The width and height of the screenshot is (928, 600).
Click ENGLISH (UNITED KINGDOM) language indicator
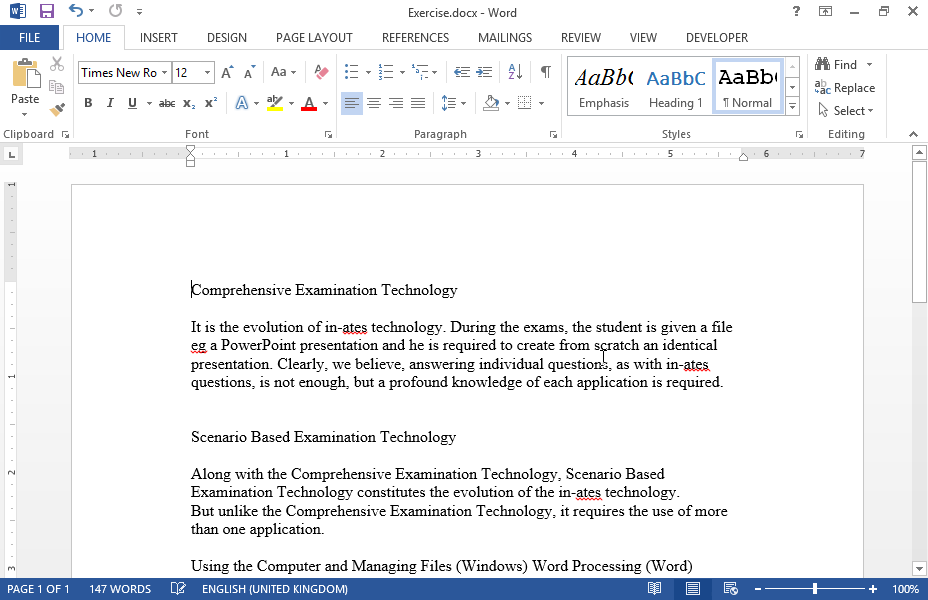point(275,589)
